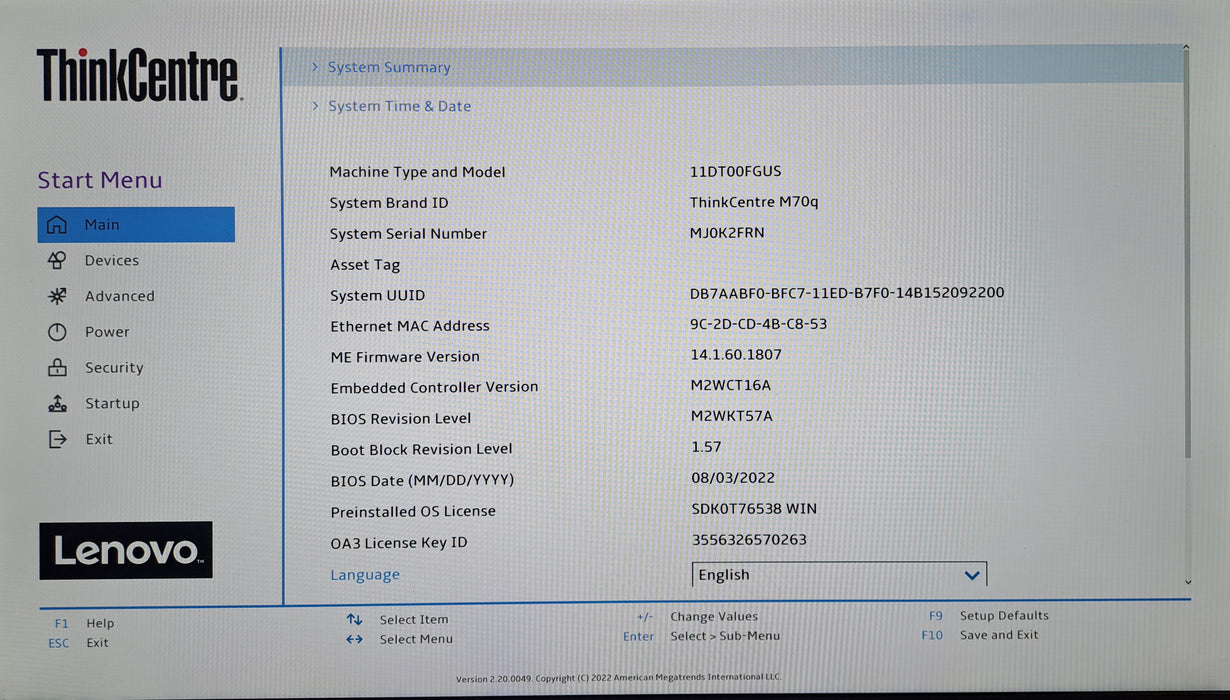Click F10 Save and Exit
Image resolution: width=1230 pixels, height=700 pixels.
pyautogui.click(x=981, y=635)
